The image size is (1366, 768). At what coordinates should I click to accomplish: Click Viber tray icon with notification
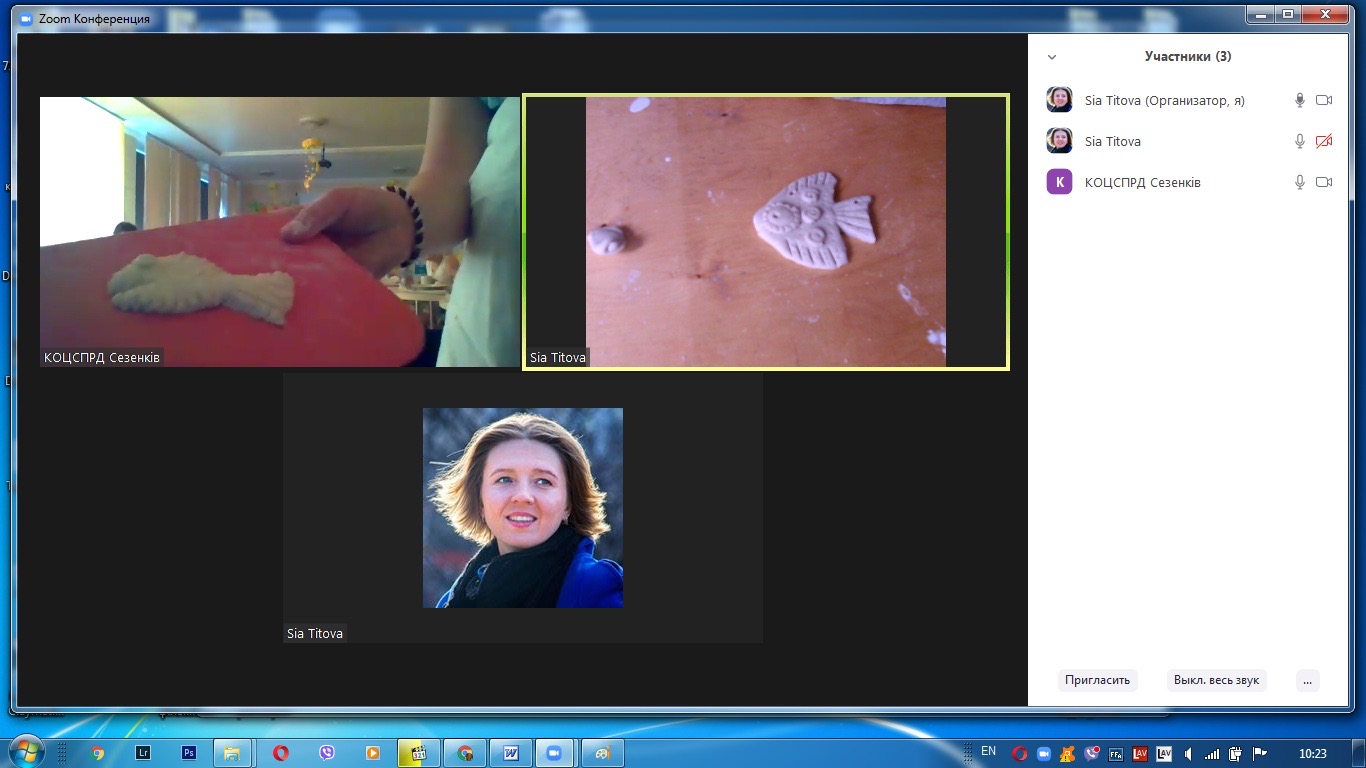(1092, 754)
